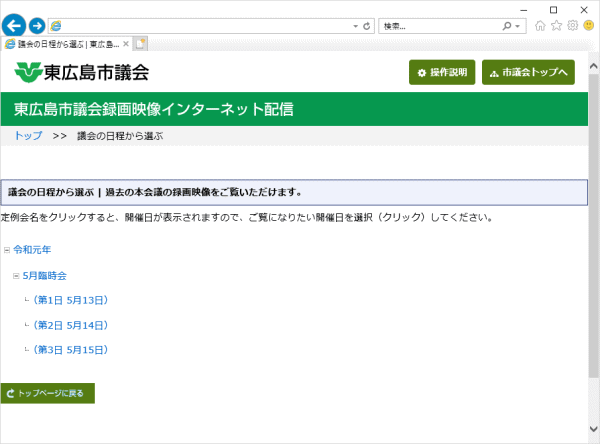Go to 市議会トップへ button
The width and height of the screenshot is (600, 444).
coord(528,72)
